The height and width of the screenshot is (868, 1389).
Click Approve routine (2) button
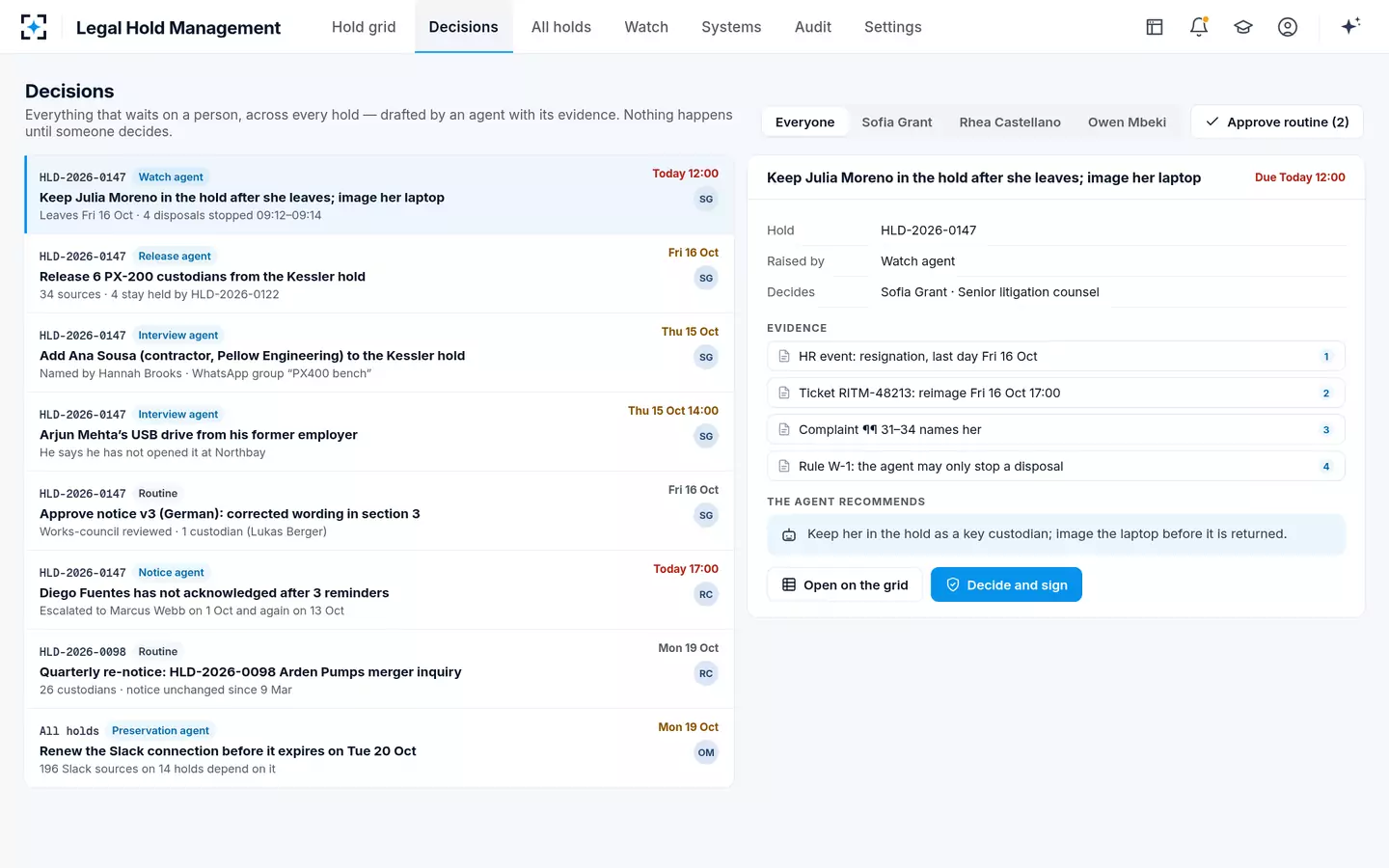(1277, 122)
